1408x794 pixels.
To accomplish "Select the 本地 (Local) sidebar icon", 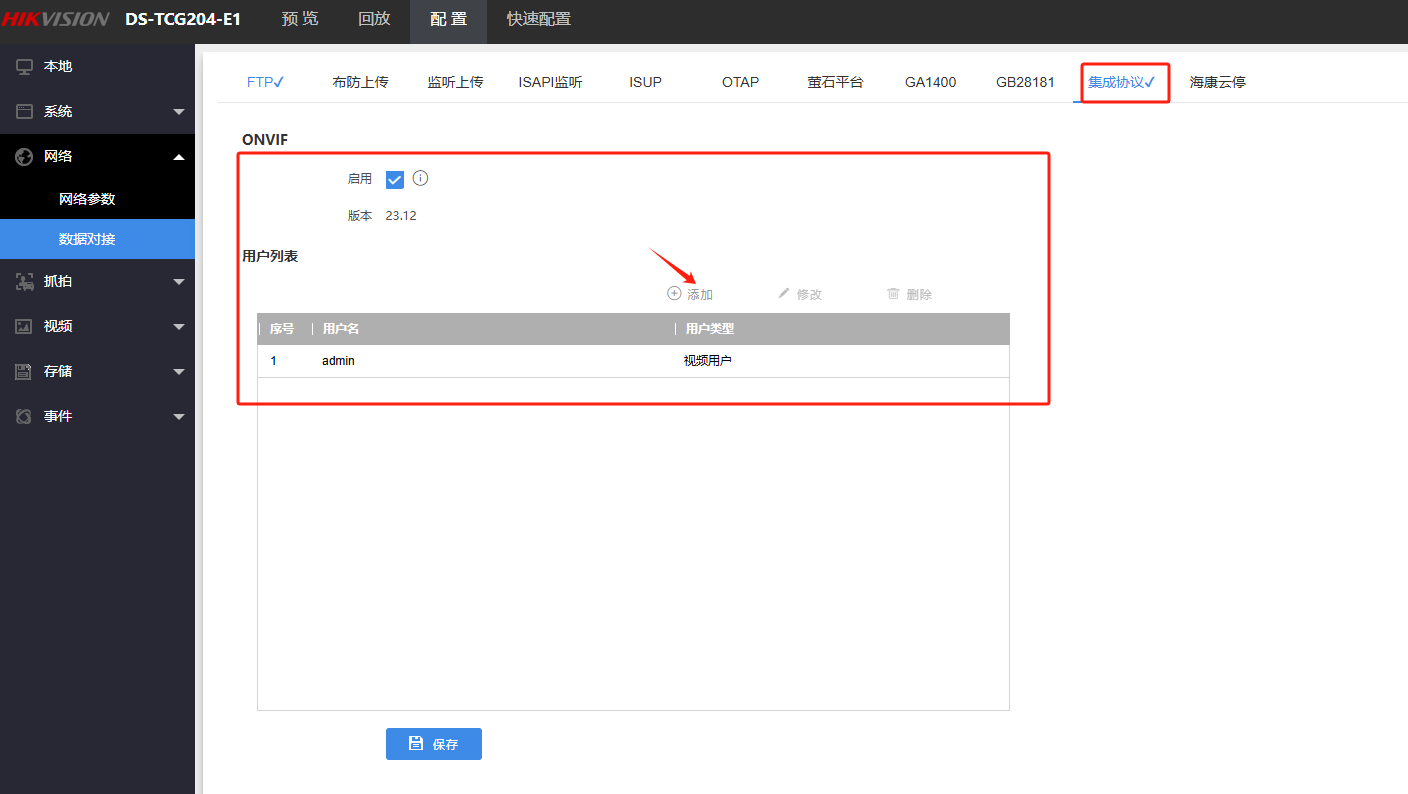I will click(22, 66).
